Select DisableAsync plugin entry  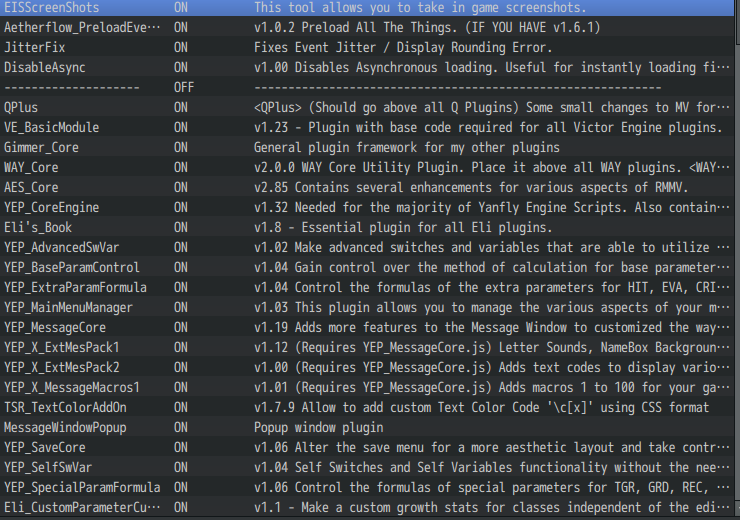(x=45, y=67)
